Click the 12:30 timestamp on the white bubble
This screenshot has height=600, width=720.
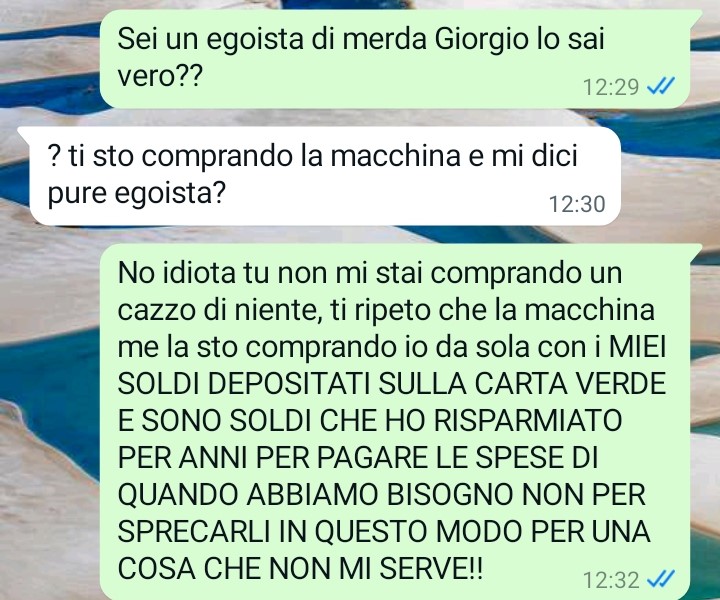[x=577, y=204]
